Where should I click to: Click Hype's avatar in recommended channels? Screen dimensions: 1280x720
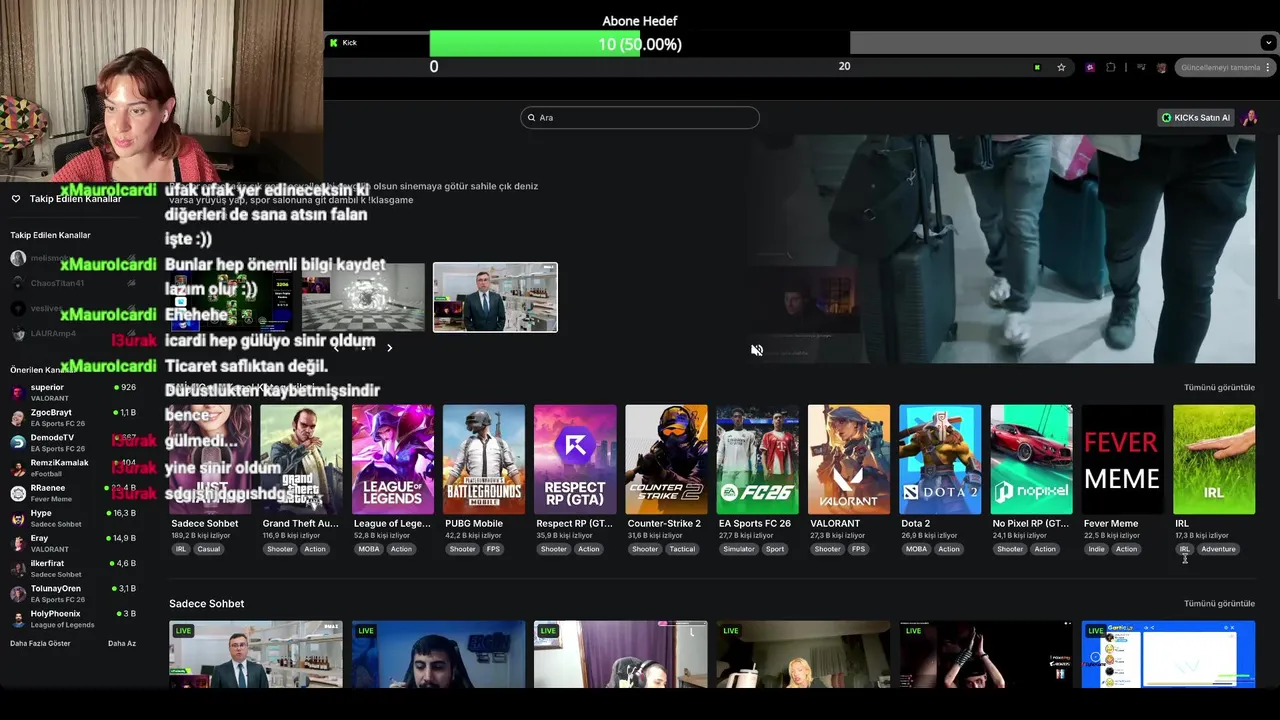tap(18, 518)
